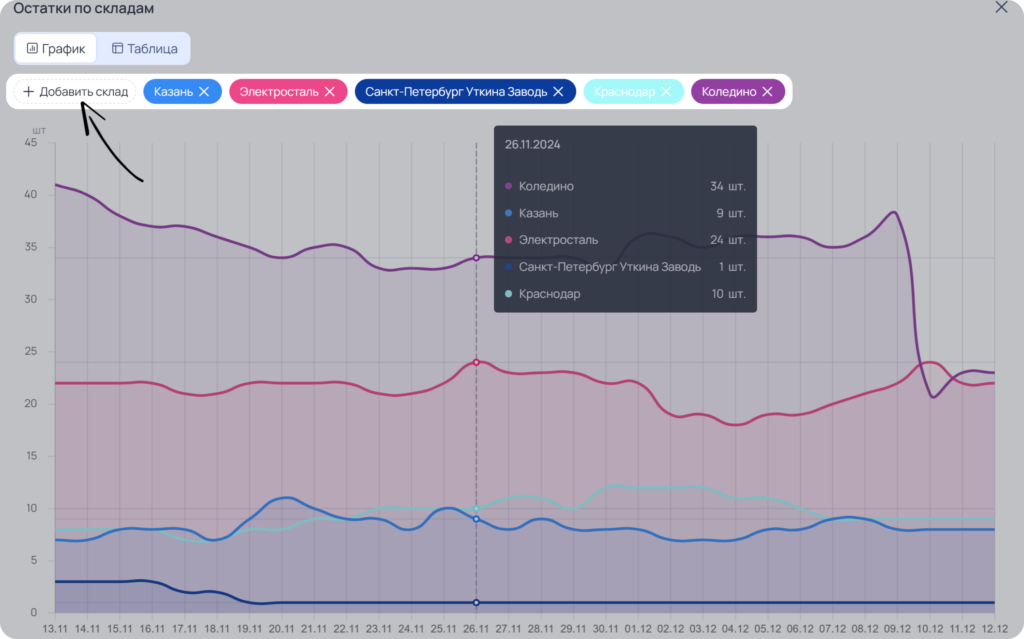Close the Остатки по складам dialog
This screenshot has height=639, width=1024.
1001,7
